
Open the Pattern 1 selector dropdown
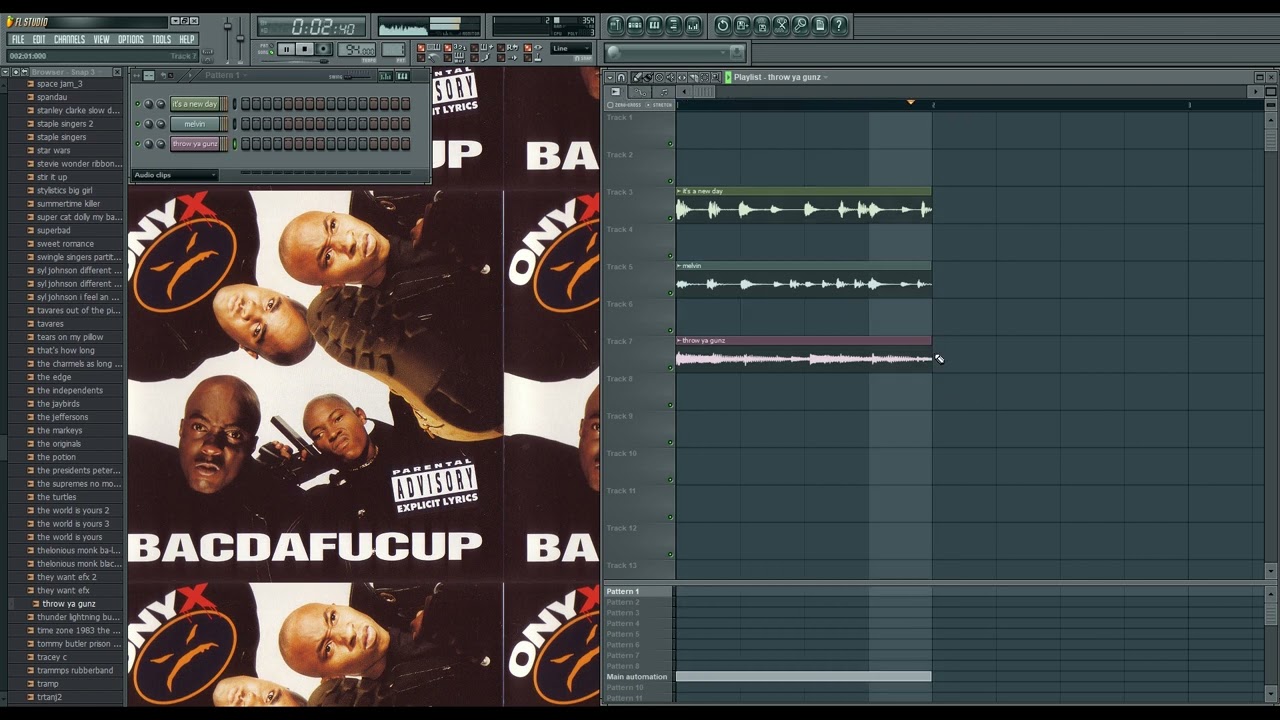tap(223, 75)
